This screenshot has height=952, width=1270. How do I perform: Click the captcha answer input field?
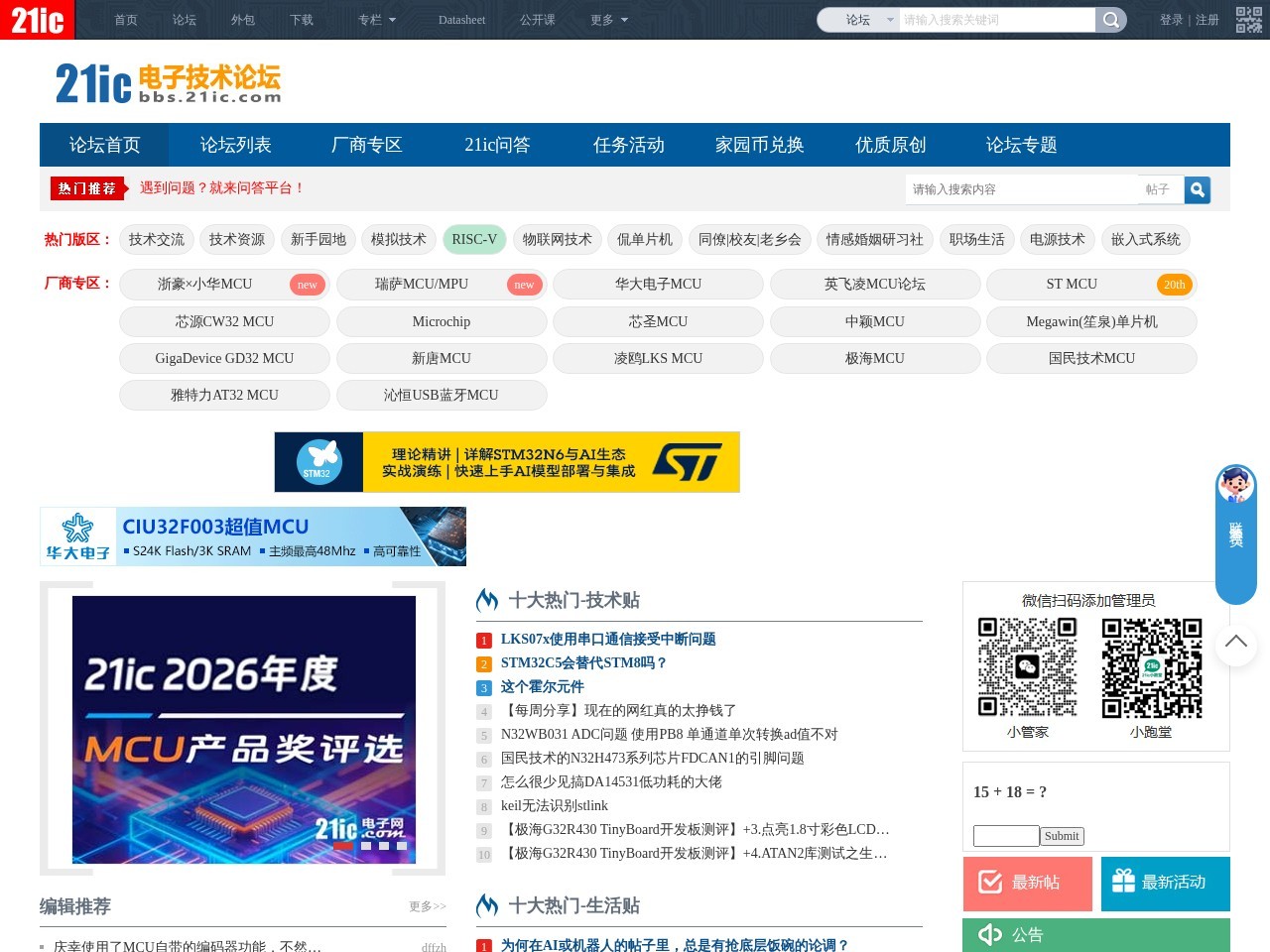click(1006, 836)
